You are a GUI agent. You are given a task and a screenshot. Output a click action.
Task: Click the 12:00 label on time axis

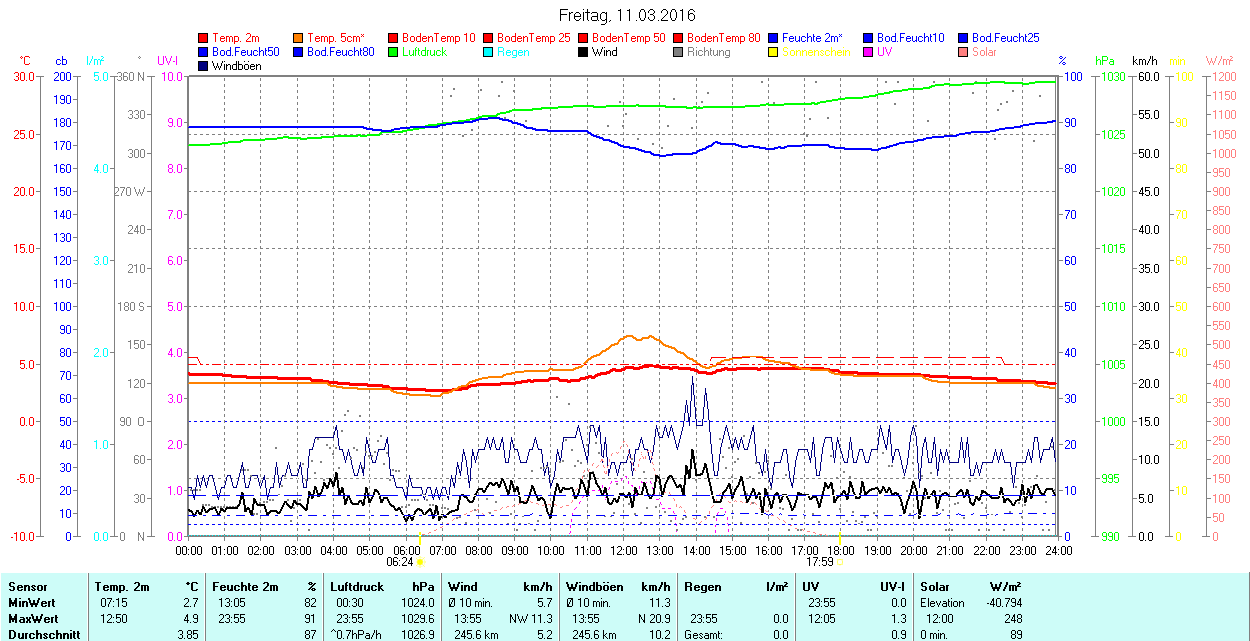(x=623, y=550)
